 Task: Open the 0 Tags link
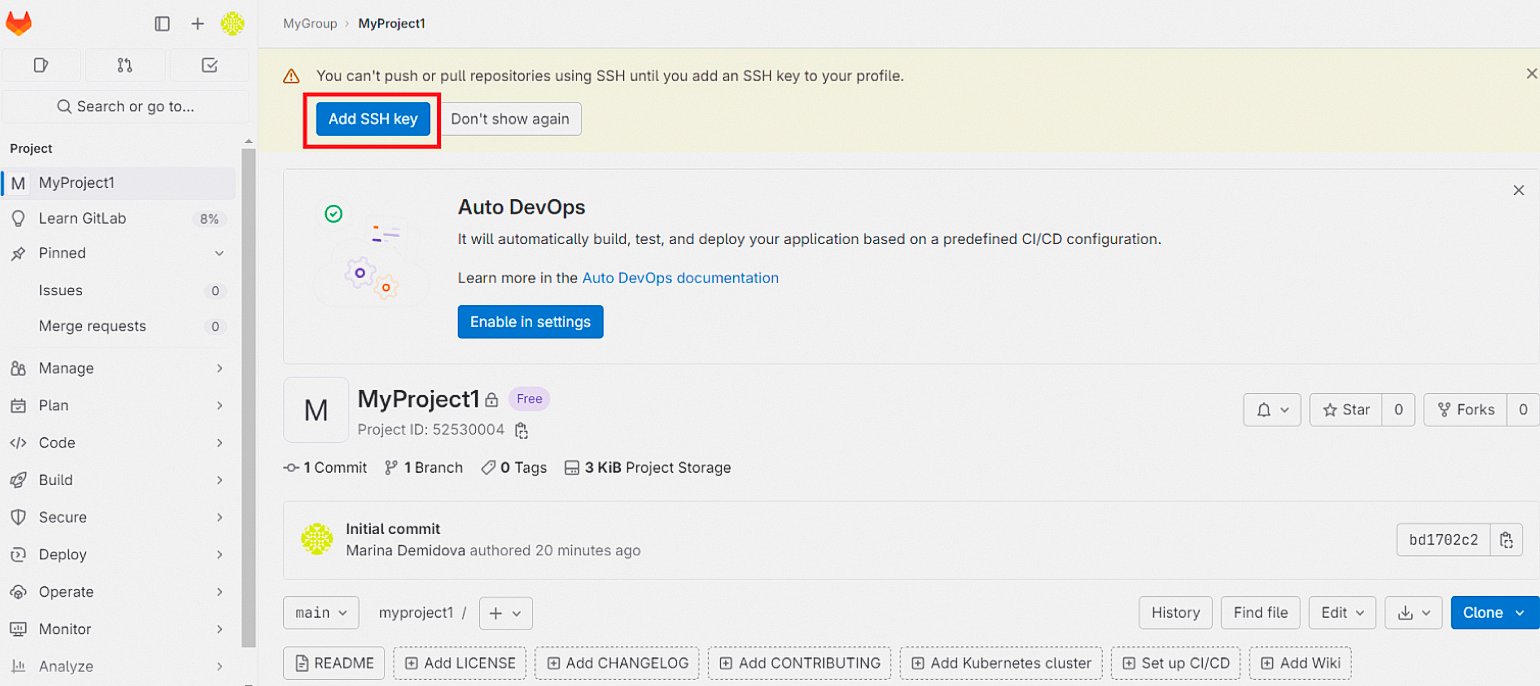[514, 468]
